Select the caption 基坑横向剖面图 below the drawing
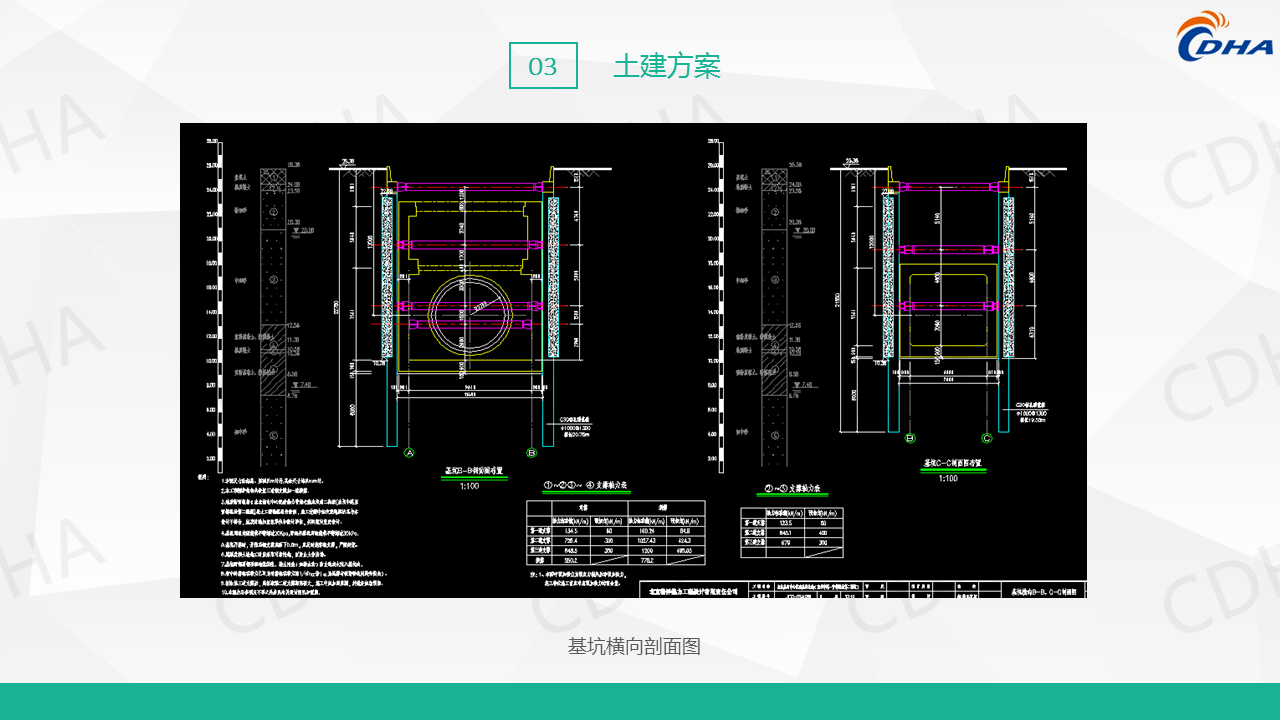Viewport: 1280px width, 720px height. point(634,646)
